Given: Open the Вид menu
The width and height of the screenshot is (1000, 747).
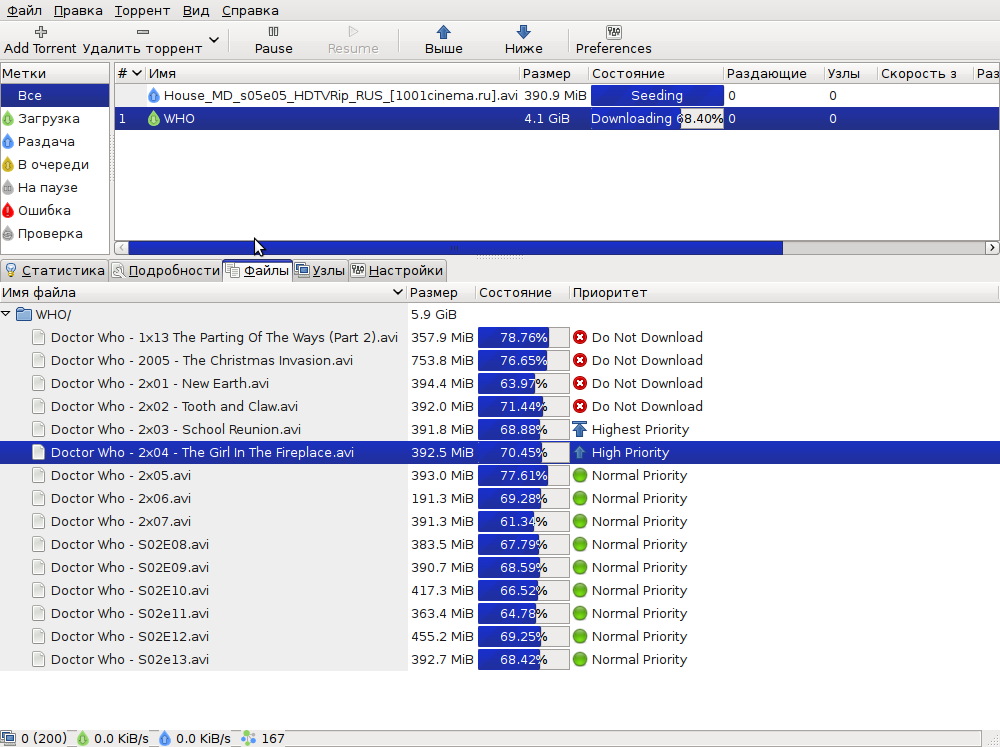Looking at the screenshot, I should coord(196,11).
